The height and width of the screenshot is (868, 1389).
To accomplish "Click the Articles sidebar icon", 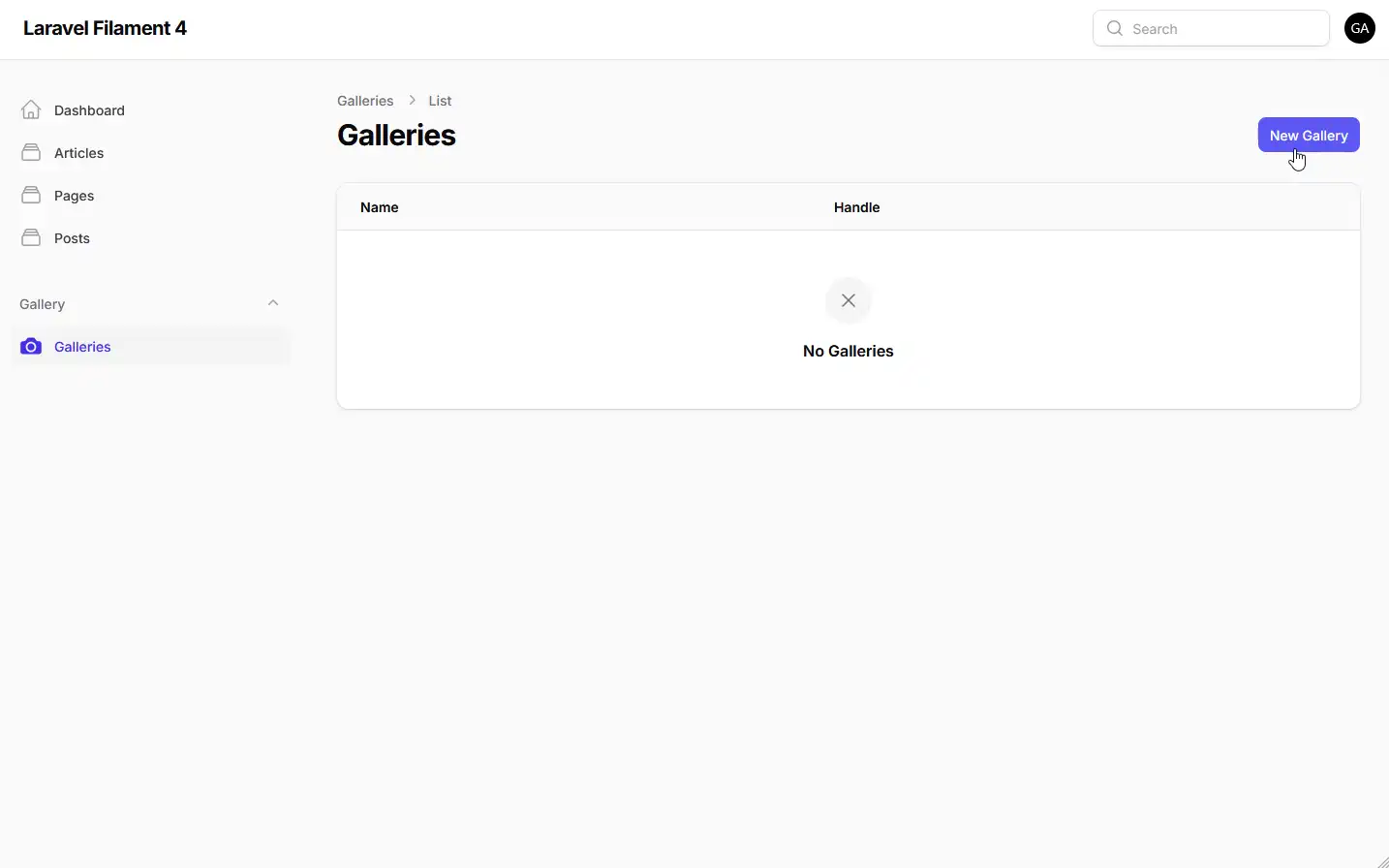I will coord(30,152).
